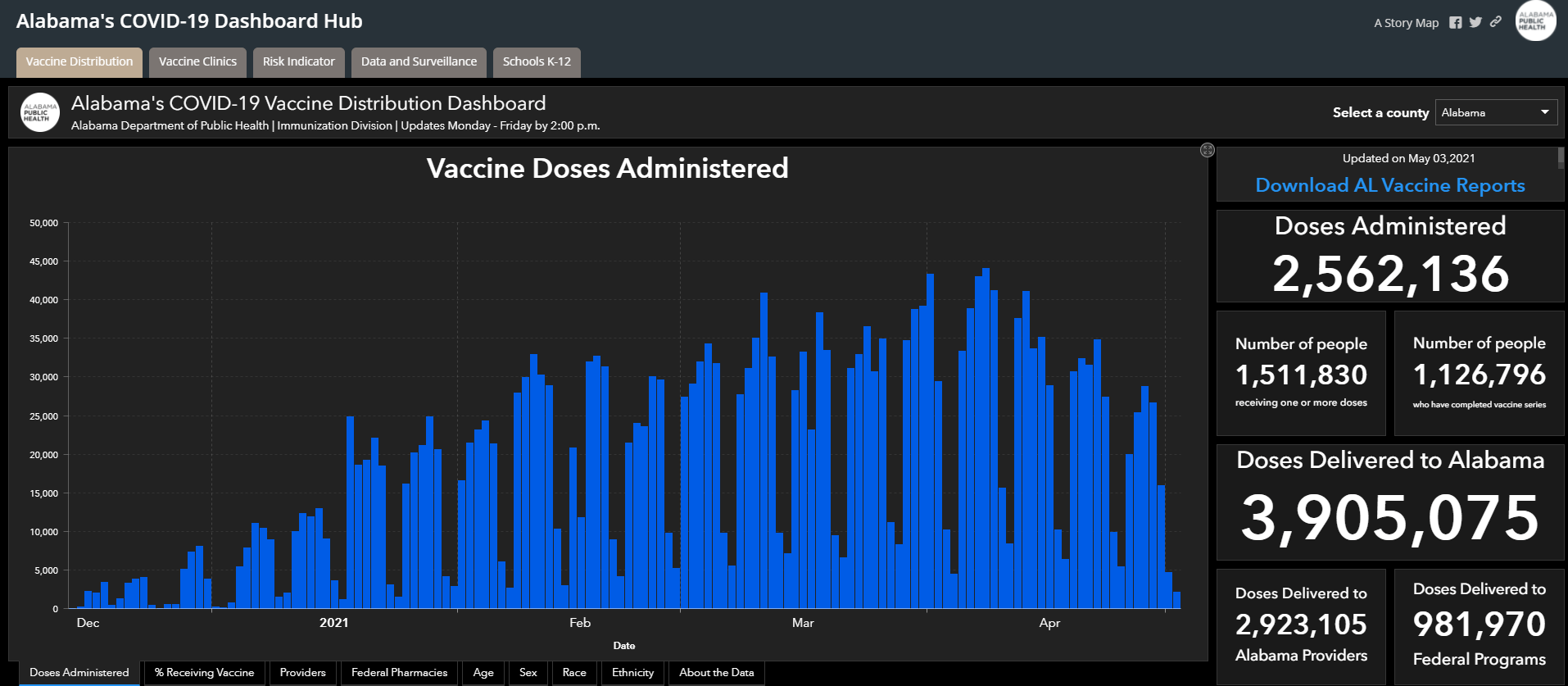Screen dimensions: 1568x686
Task: Open the Vaccine Distribution tab
Action: pos(79,62)
